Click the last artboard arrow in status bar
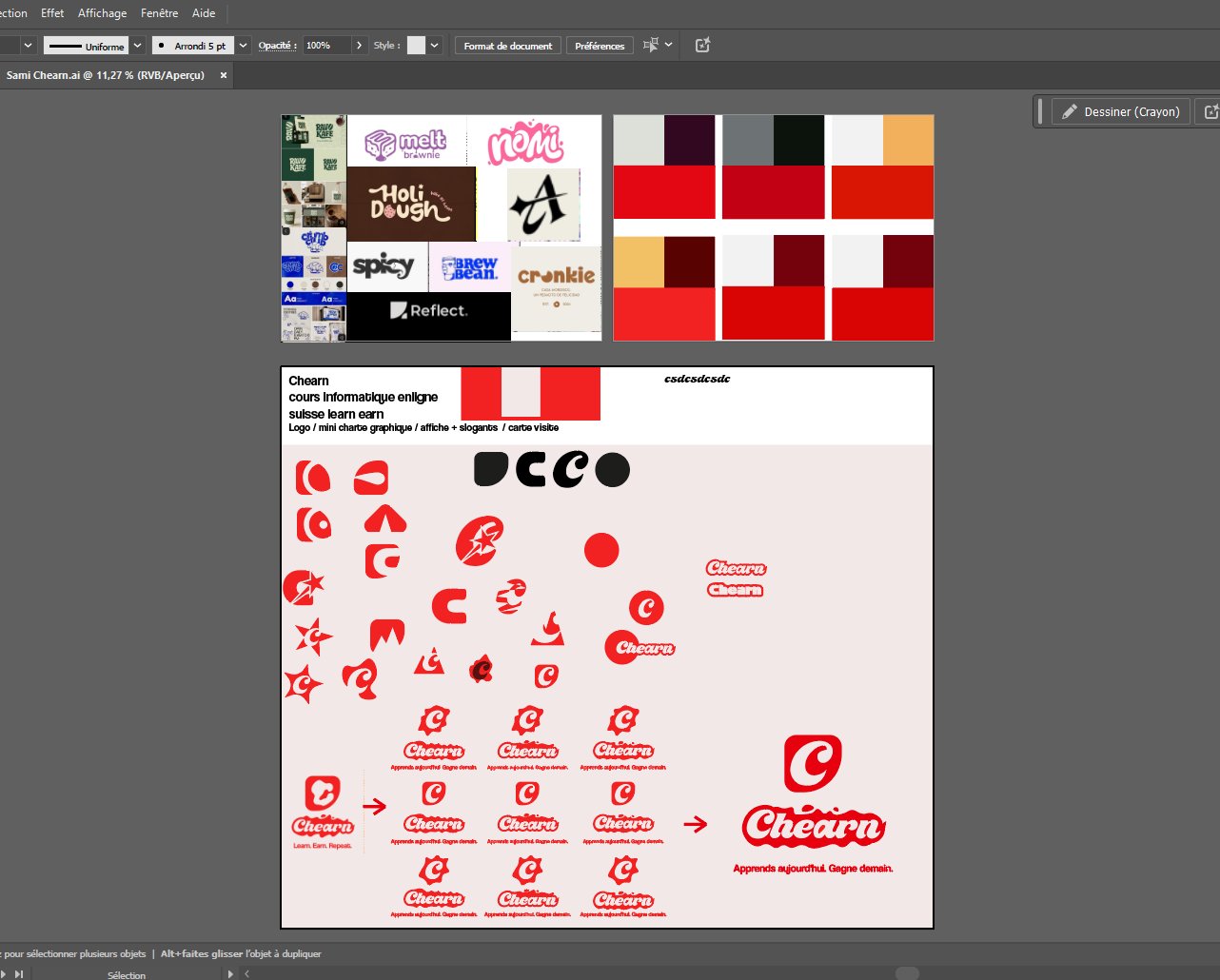1220x980 pixels. (x=19, y=973)
